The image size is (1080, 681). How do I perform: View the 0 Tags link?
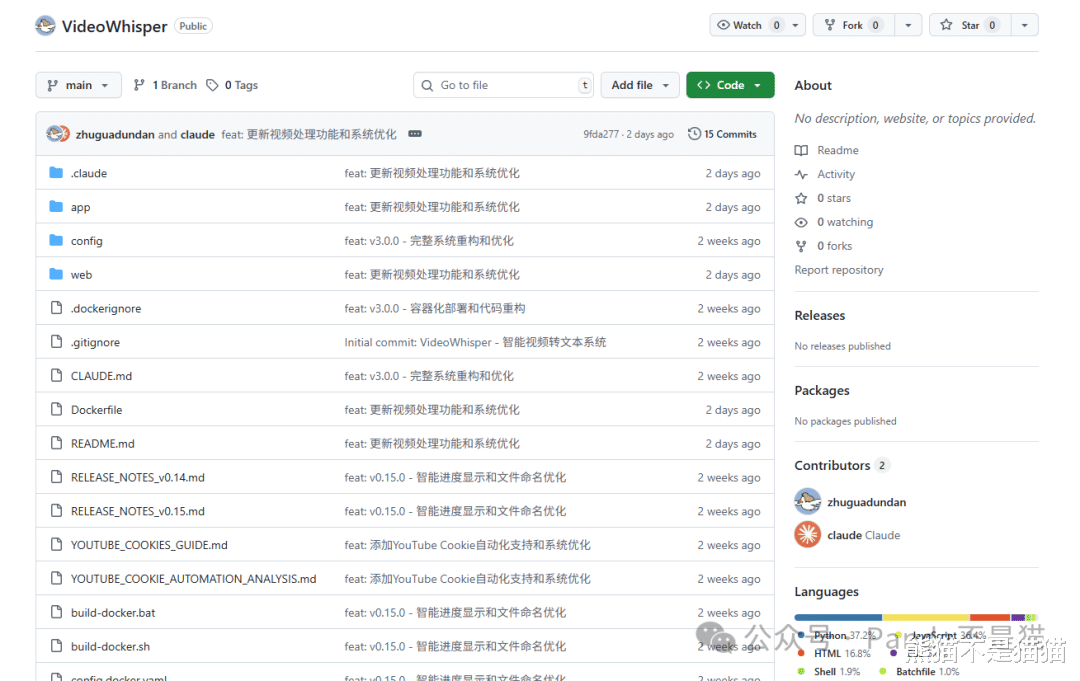coord(232,85)
